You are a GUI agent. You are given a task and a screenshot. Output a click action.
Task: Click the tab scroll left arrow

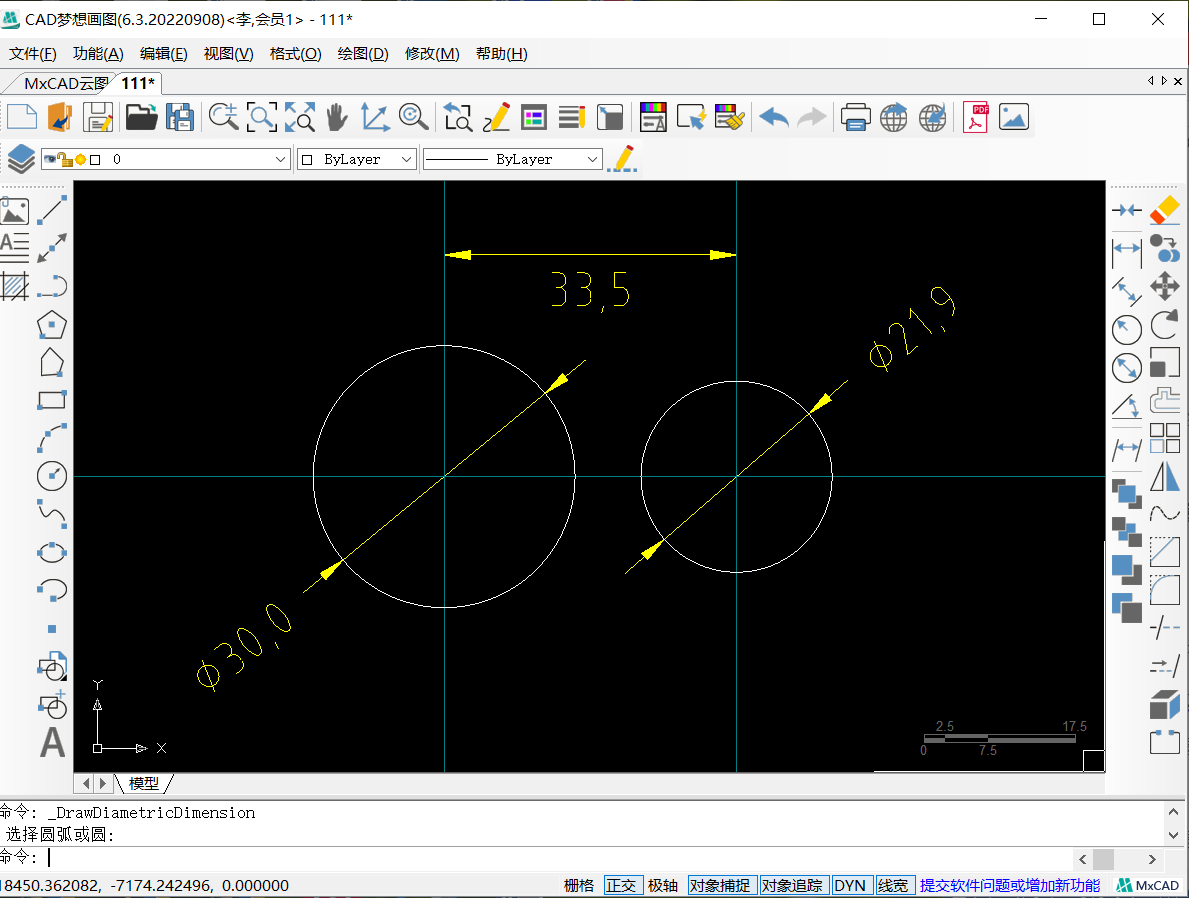pyautogui.click(x=1151, y=80)
